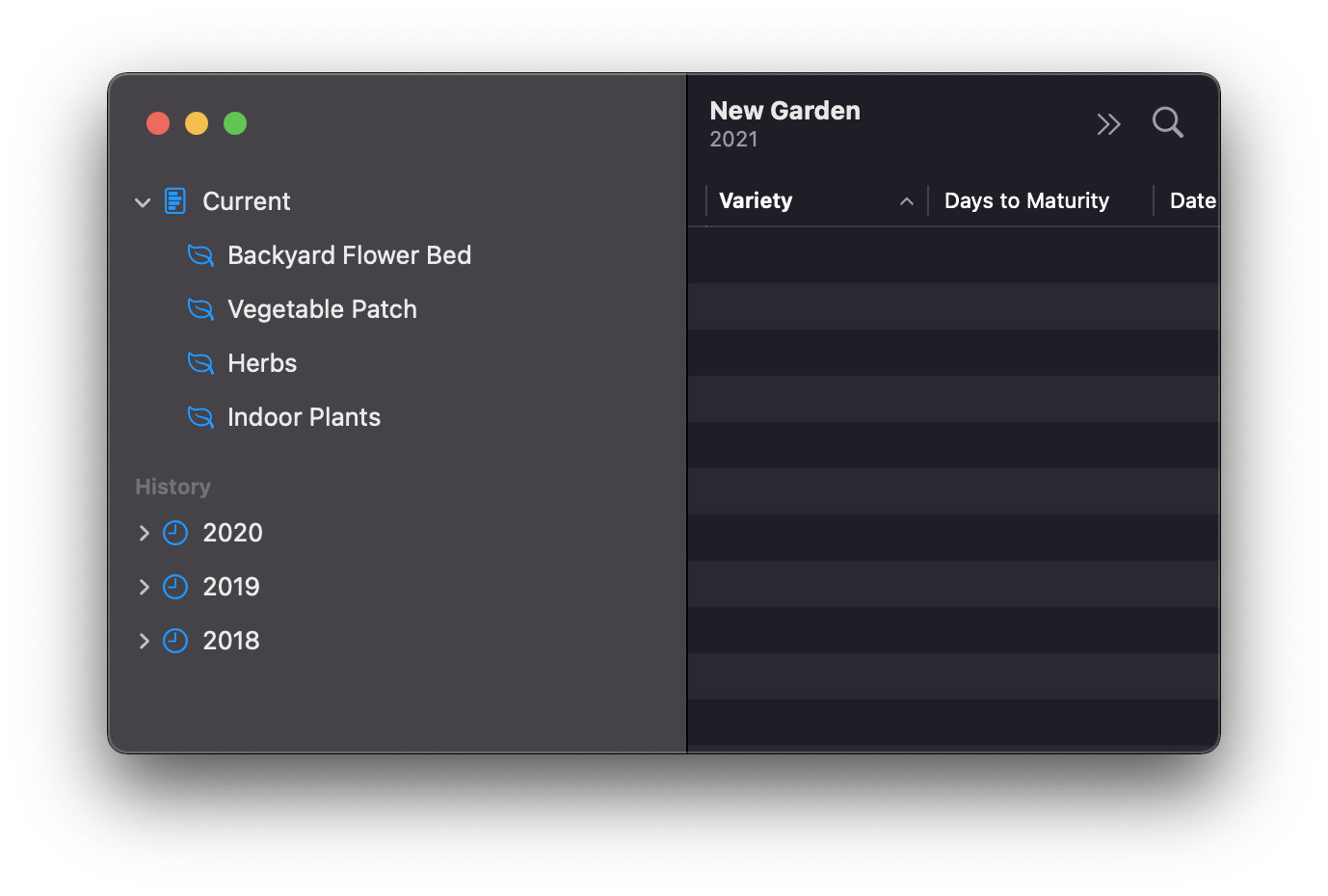Click the document icon beside Current
1328x896 pixels.
click(x=175, y=201)
